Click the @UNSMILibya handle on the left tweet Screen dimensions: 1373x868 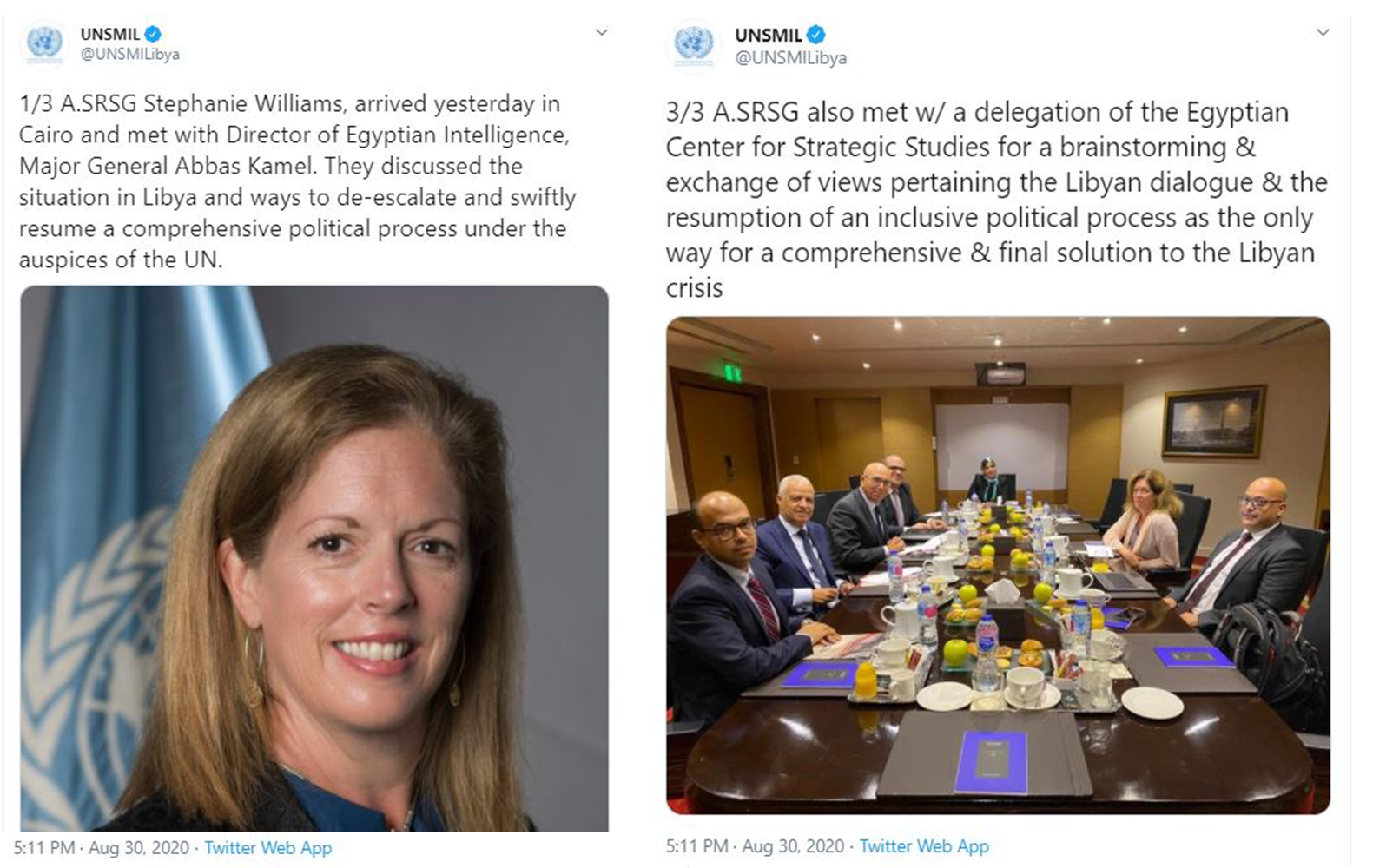pos(129,54)
